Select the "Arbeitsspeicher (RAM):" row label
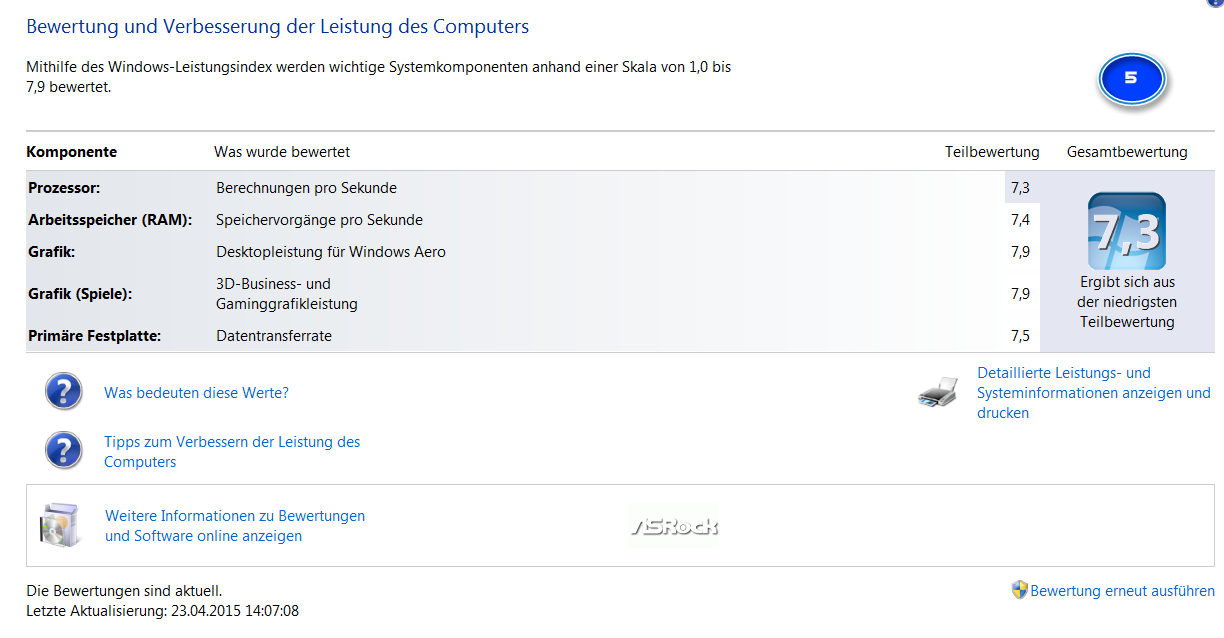 click(x=110, y=220)
